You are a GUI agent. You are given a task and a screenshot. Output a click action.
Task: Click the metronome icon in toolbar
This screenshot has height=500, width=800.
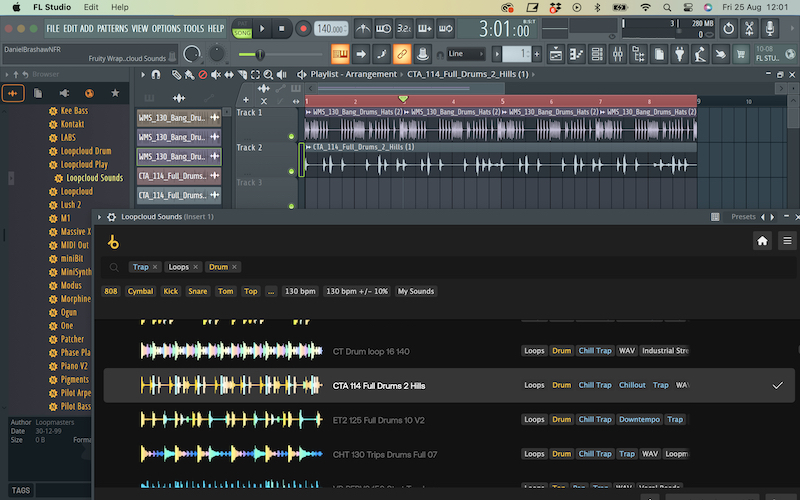(x=362, y=29)
